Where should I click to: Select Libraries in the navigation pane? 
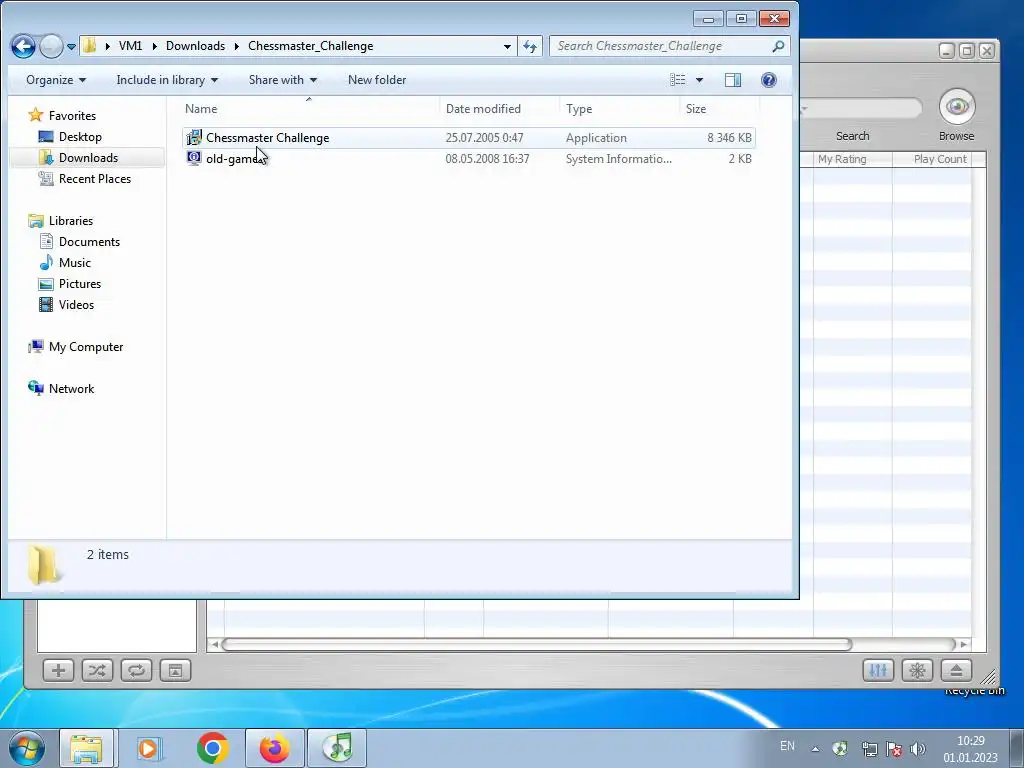click(x=71, y=221)
